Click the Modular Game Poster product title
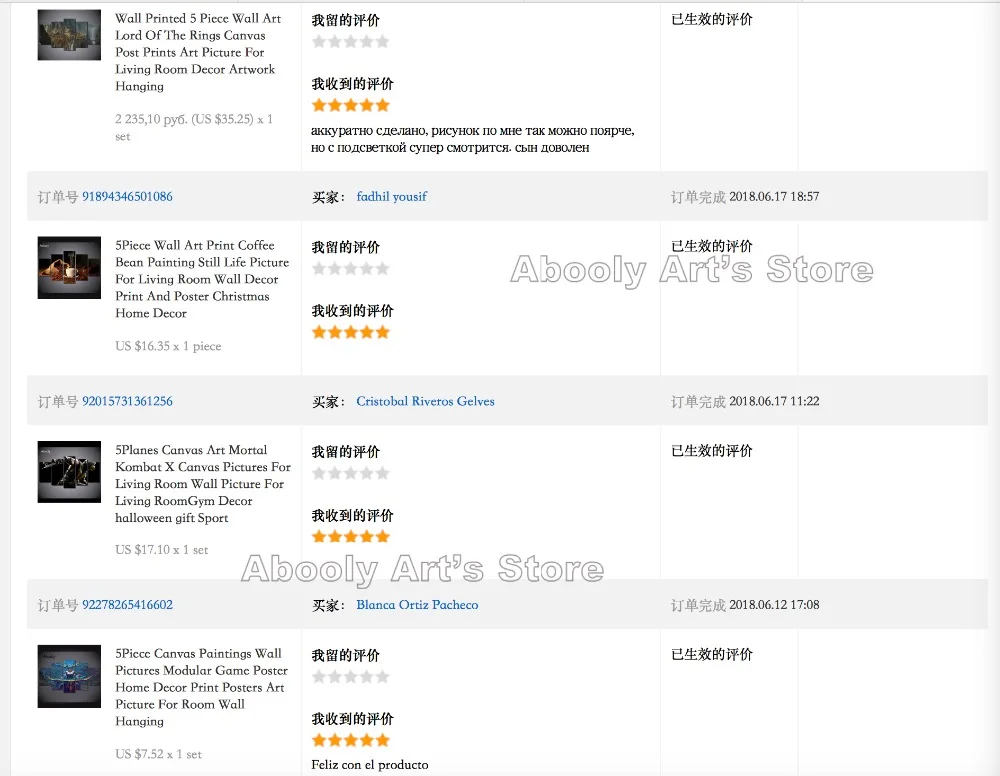Image resolution: width=1000 pixels, height=776 pixels. (x=202, y=687)
